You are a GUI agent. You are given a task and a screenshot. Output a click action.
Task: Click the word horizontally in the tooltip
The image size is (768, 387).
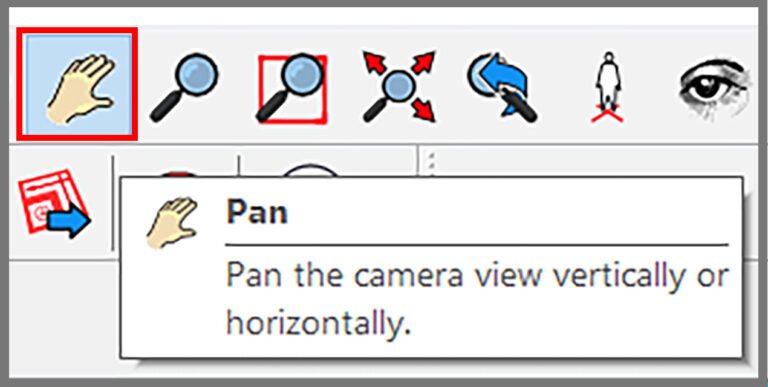[318, 323]
